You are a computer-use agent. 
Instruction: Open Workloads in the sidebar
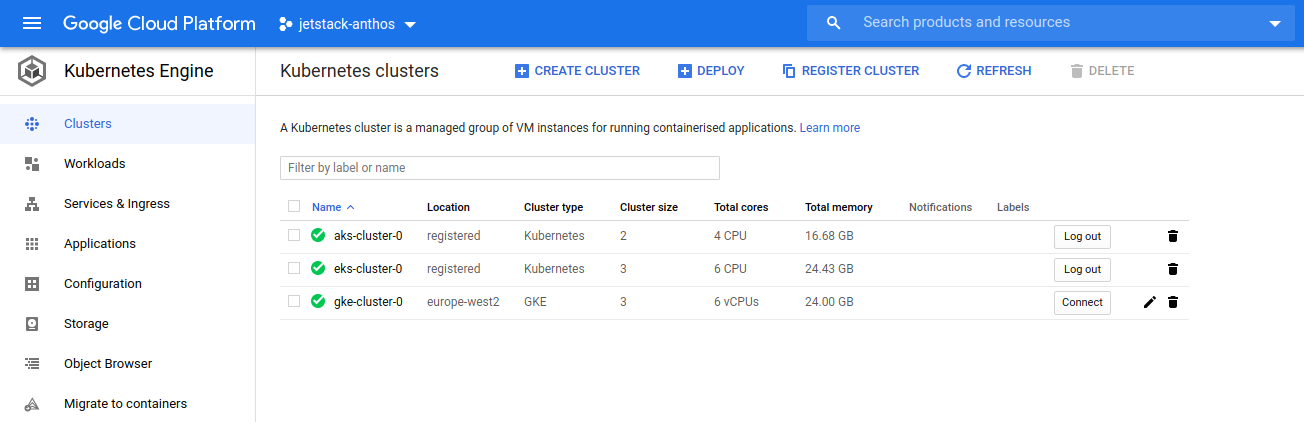(x=128, y=164)
